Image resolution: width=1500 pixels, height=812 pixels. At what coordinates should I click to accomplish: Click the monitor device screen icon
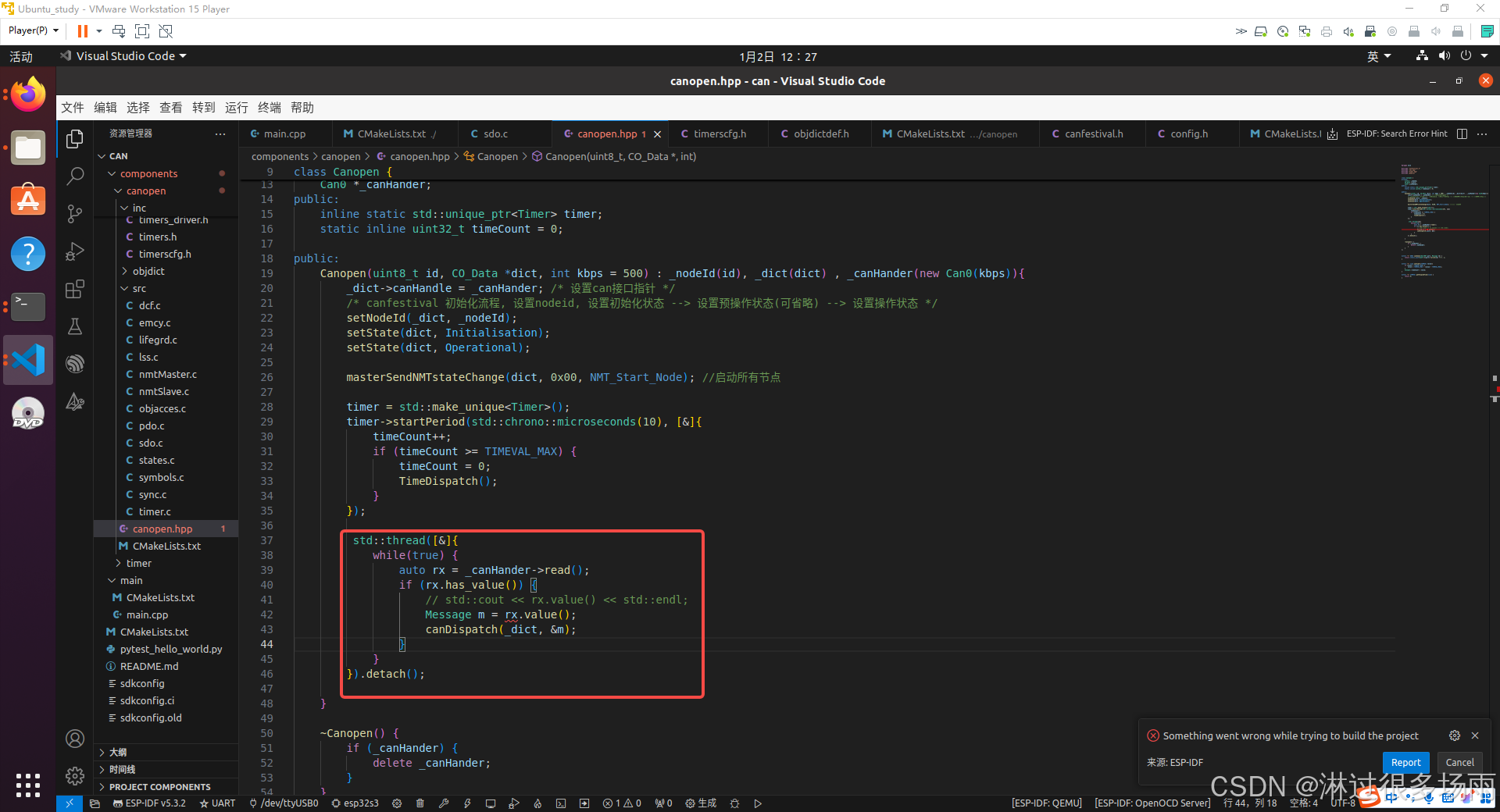pos(491,803)
